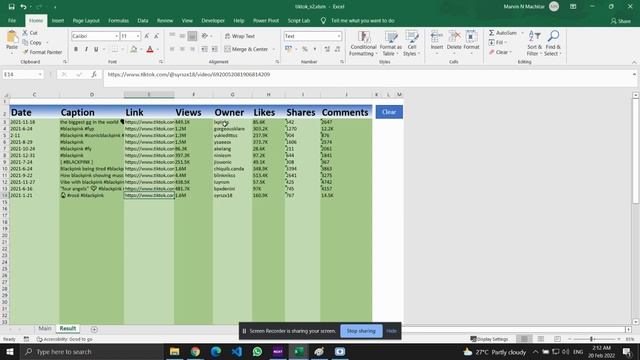The height and width of the screenshot is (360, 640).
Task: Click the Insert Function fx icon
Action: click(x=94, y=74)
